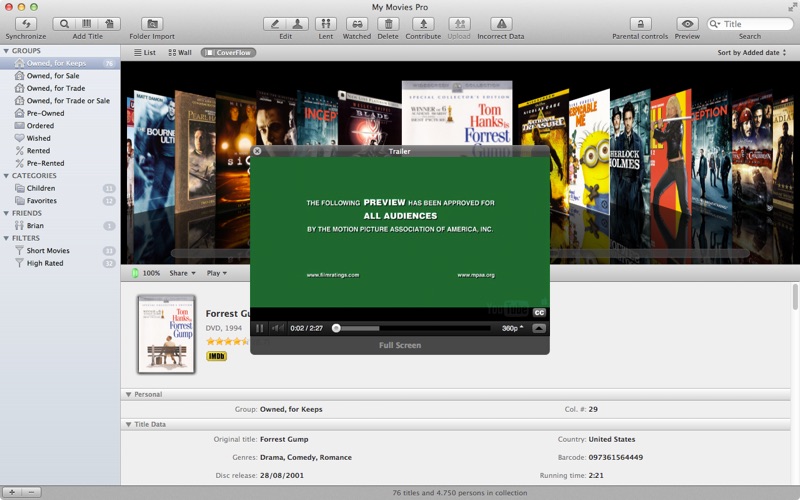Viewport: 800px width, 500px height.
Task: Select the Rented group
Action: (x=60, y=151)
